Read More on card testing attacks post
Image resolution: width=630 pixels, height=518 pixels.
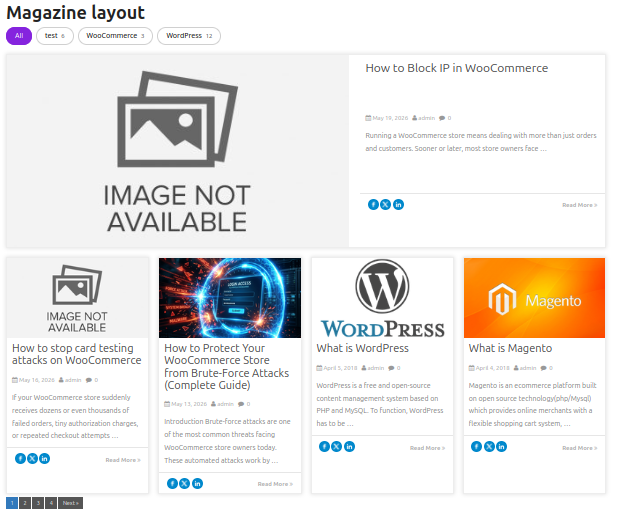click(x=123, y=460)
